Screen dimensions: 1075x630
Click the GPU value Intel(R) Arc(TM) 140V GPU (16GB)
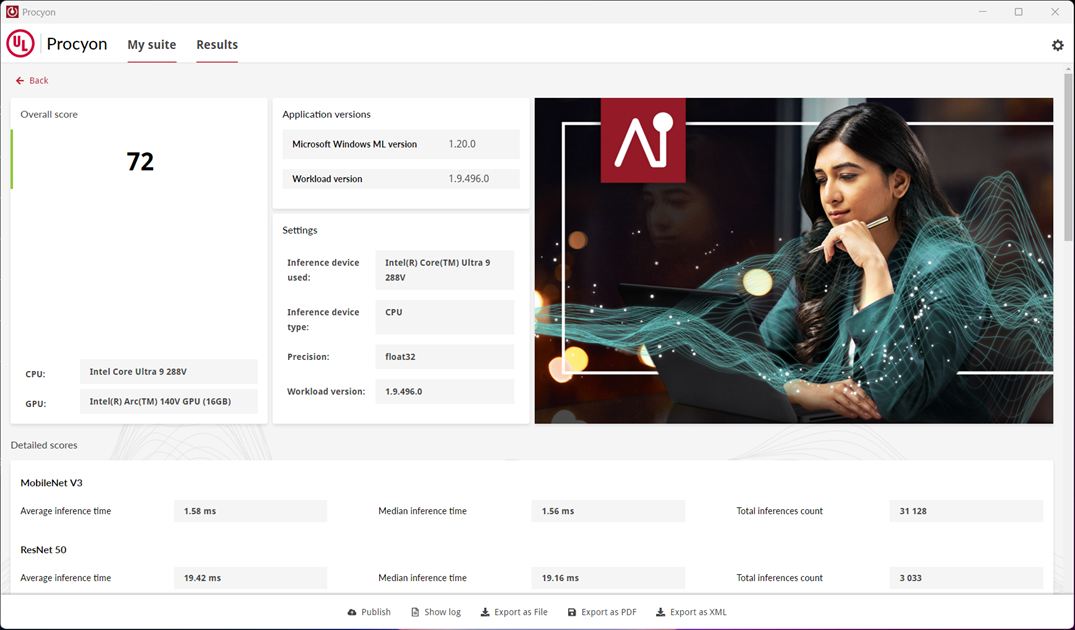tap(169, 402)
